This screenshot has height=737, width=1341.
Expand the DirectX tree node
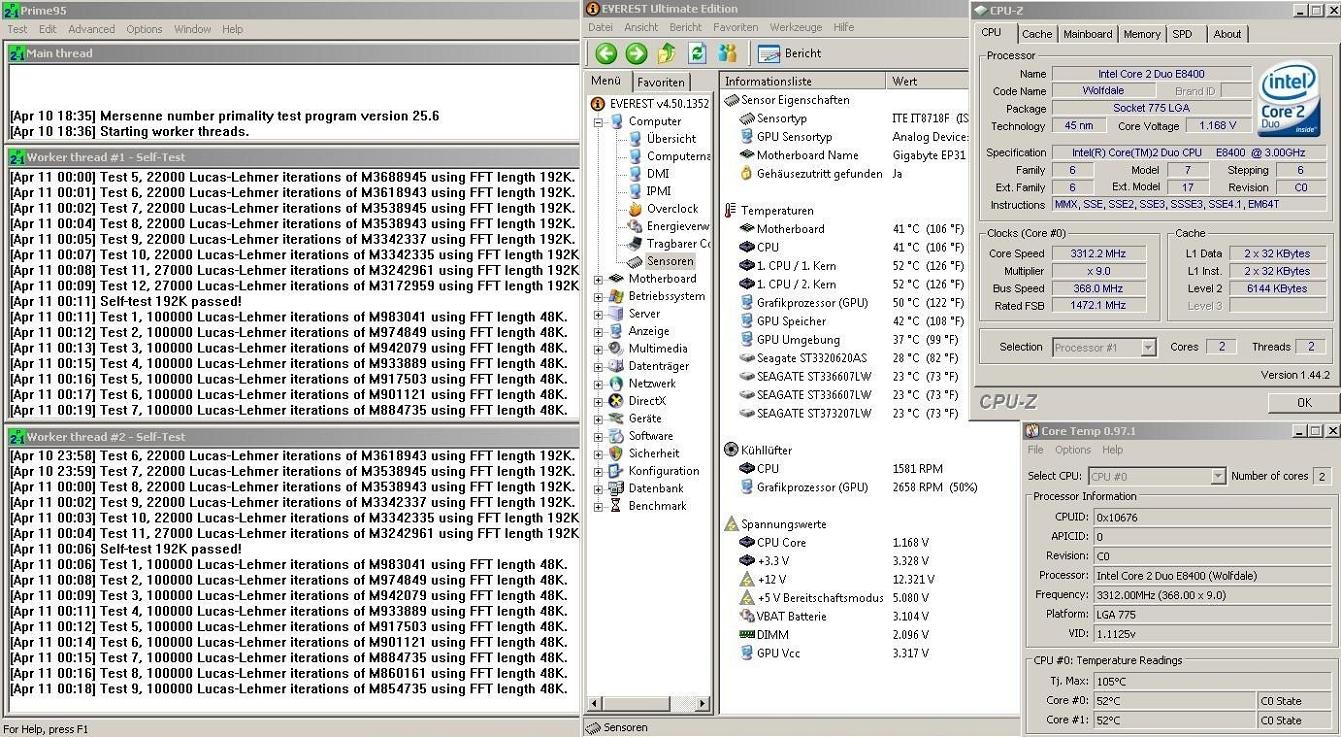[x=599, y=401]
